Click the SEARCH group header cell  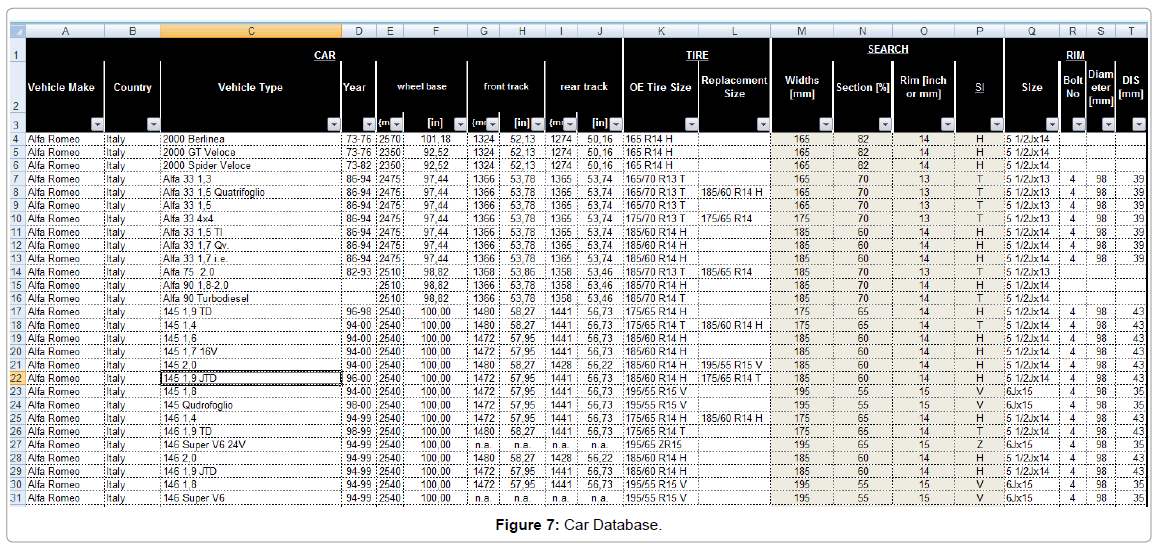click(x=887, y=49)
